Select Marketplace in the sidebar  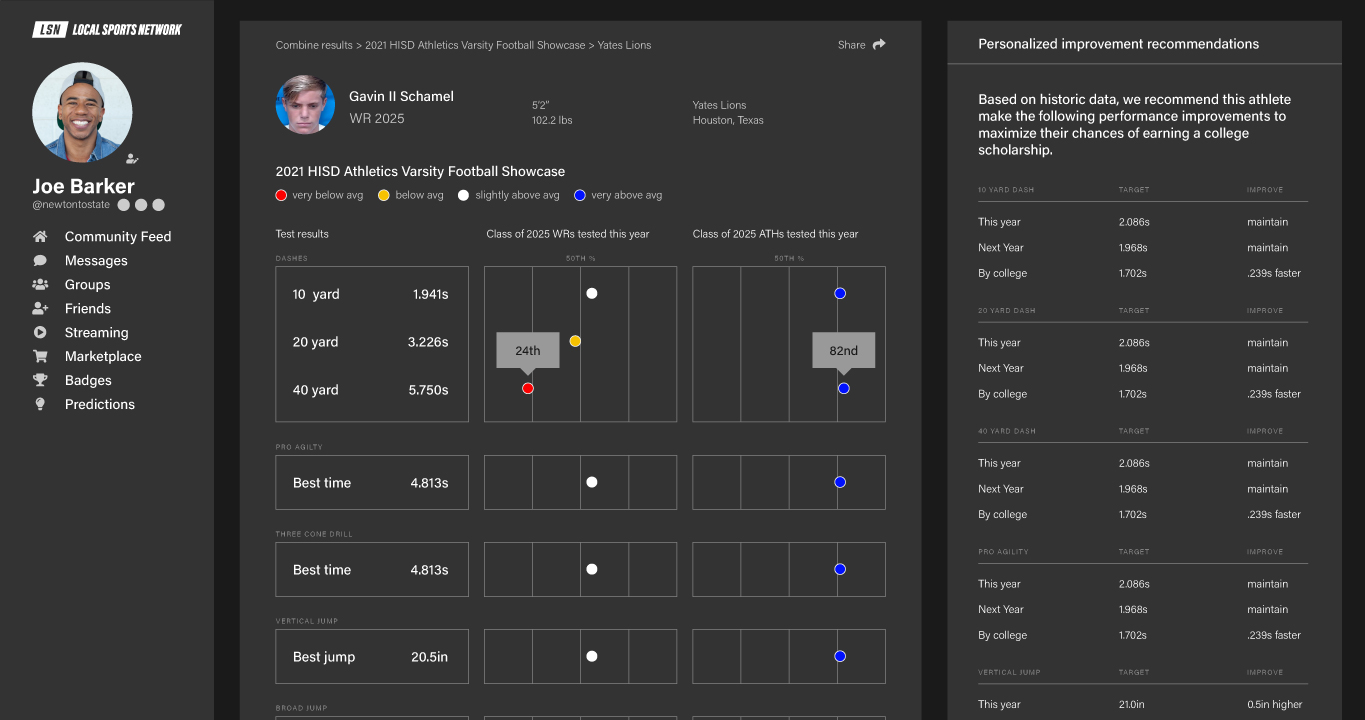coord(103,357)
